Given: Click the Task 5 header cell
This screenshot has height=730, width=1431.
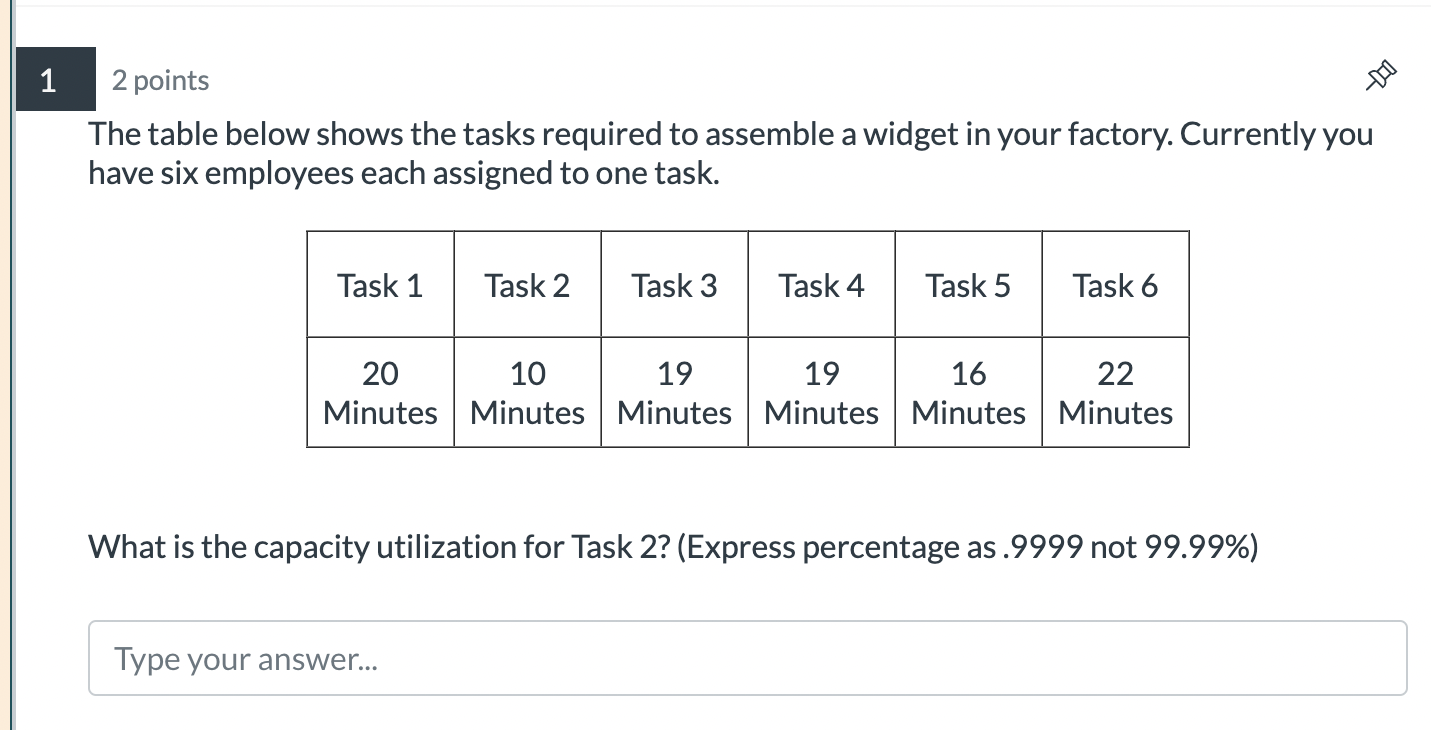Looking at the screenshot, I should (968, 285).
